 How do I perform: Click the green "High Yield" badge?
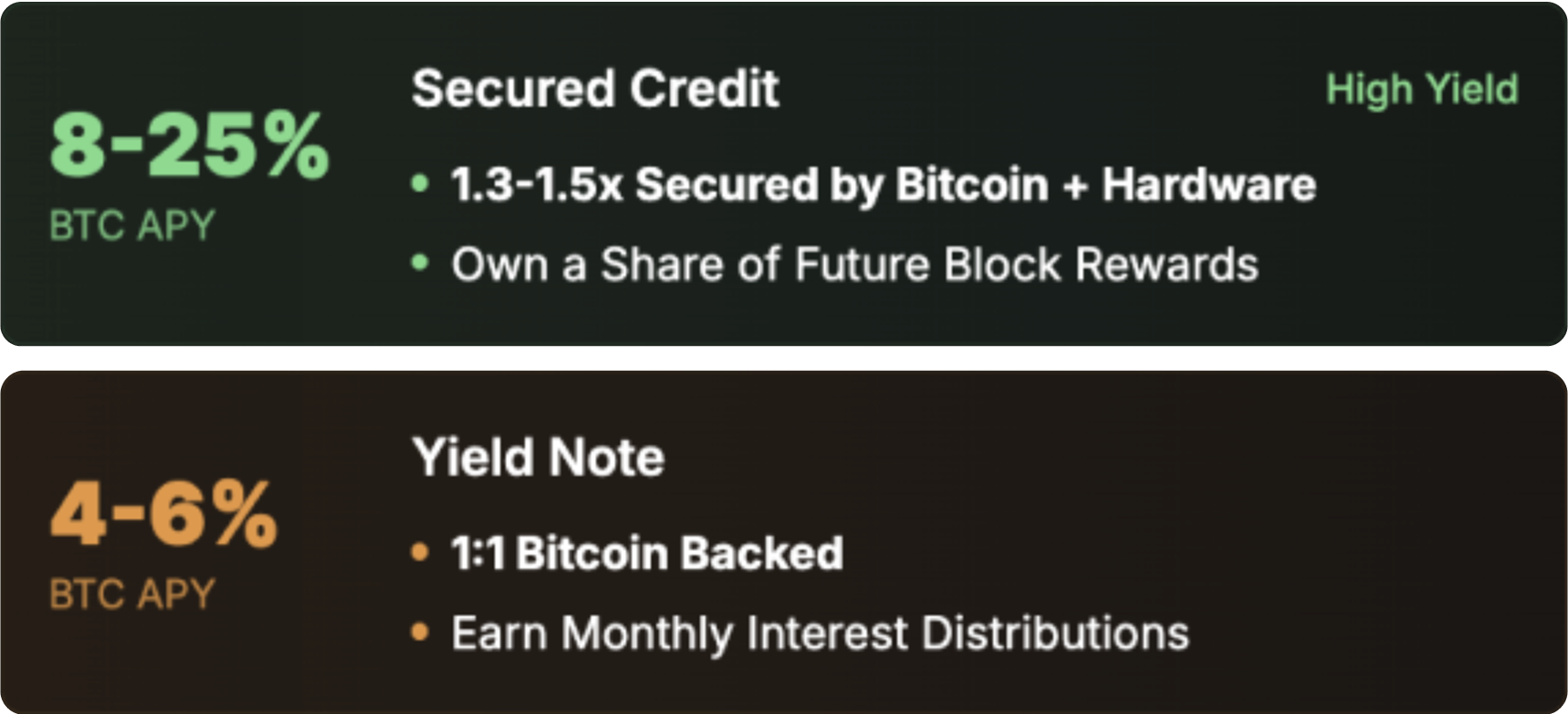pos(1421,89)
